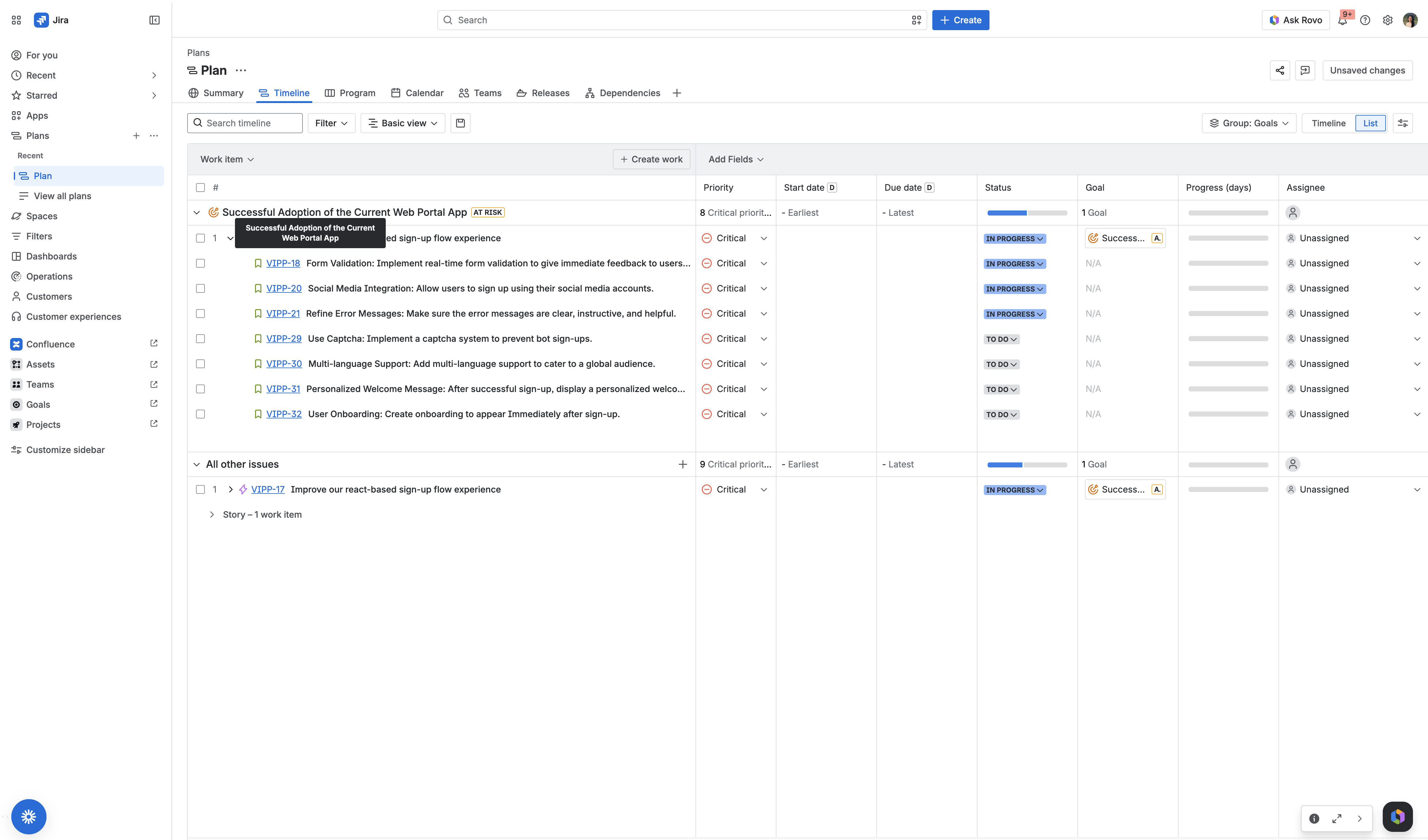Check the box for VIPP-32 row
The width and height of the screenshot is (1428, 840).
200,414
